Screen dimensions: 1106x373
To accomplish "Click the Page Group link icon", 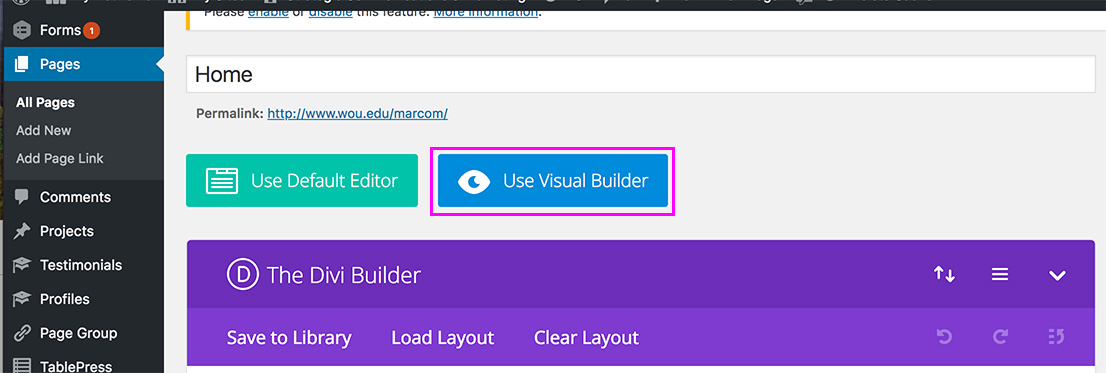I will coord(22,333).
